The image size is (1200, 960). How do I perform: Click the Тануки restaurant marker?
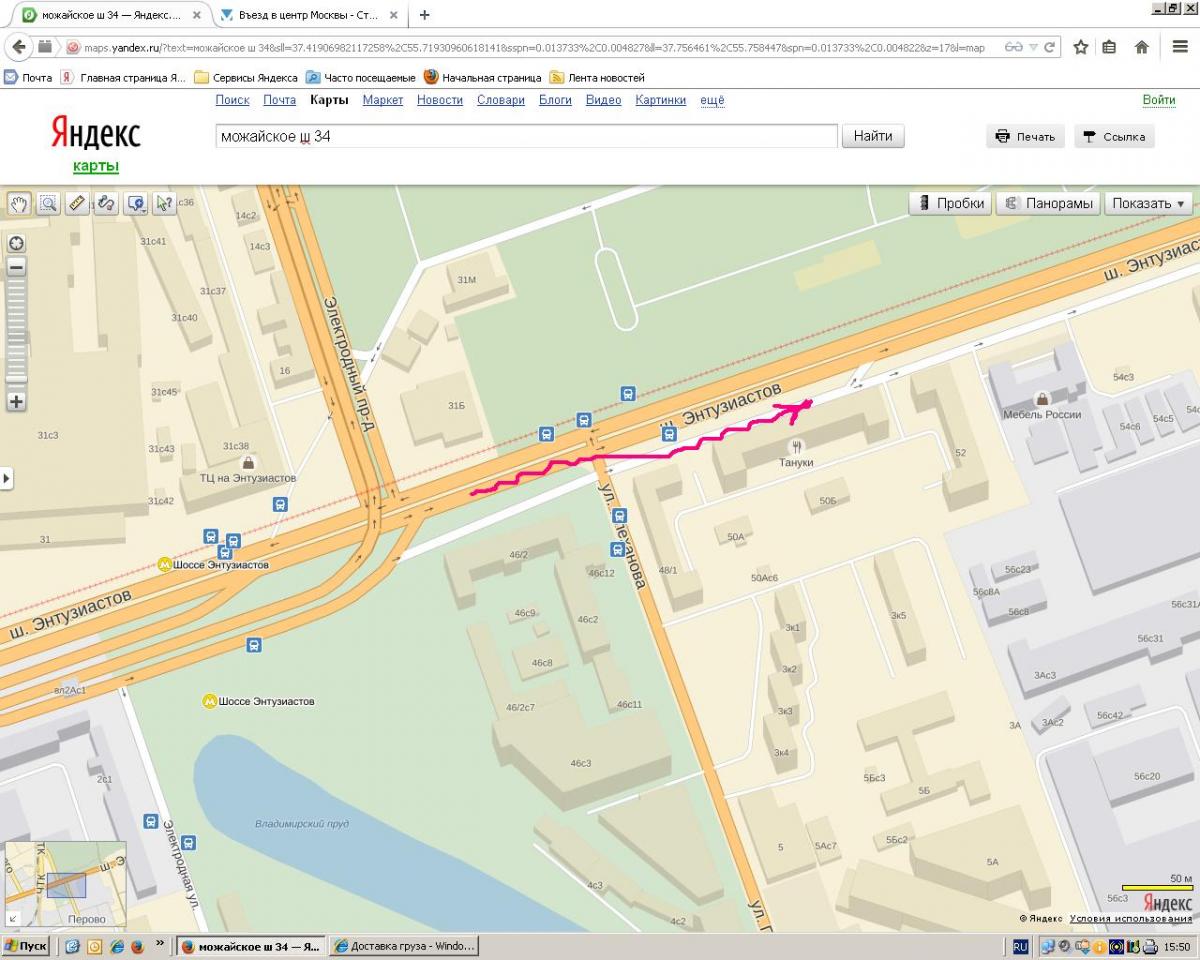coord(797,446)
